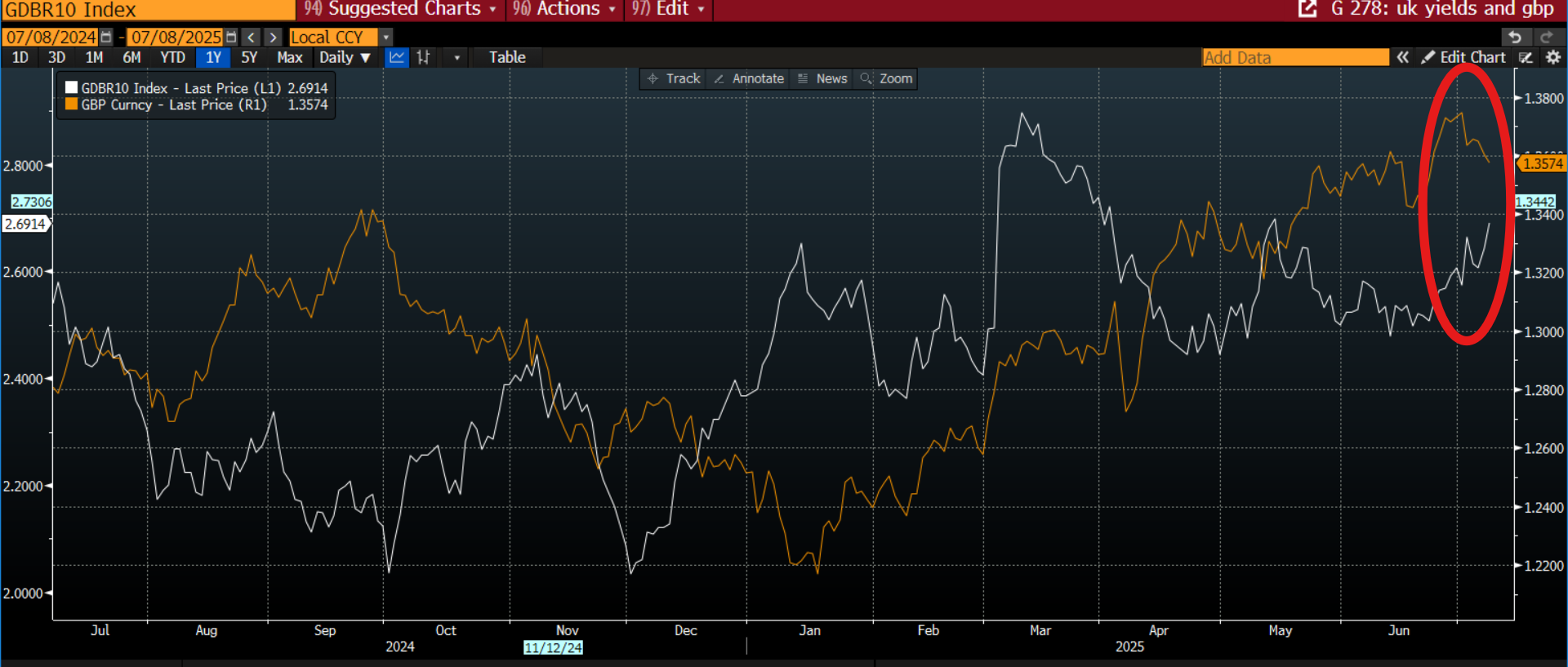Screen dimensions: 1568x667
Task: Collapse panel with double chevron icon
Action: point(1402,57)
